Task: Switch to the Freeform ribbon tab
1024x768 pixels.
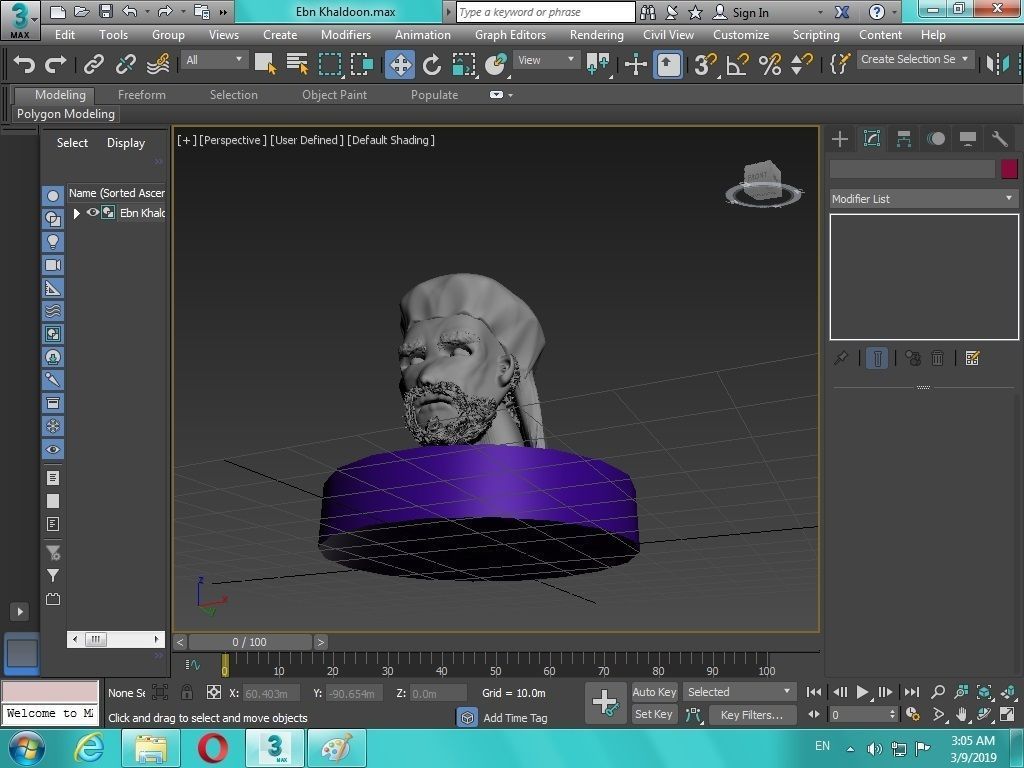Action: pos(142,95)
